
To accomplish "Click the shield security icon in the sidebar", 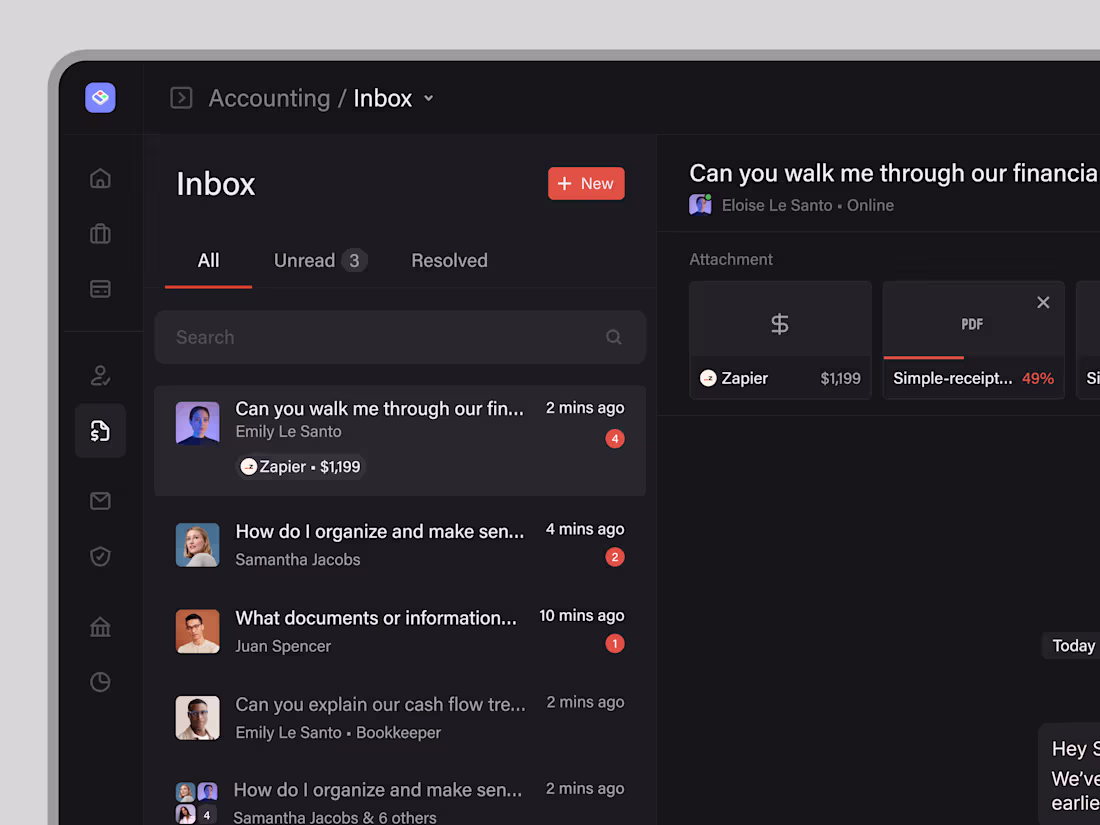I will pos(100,556).
